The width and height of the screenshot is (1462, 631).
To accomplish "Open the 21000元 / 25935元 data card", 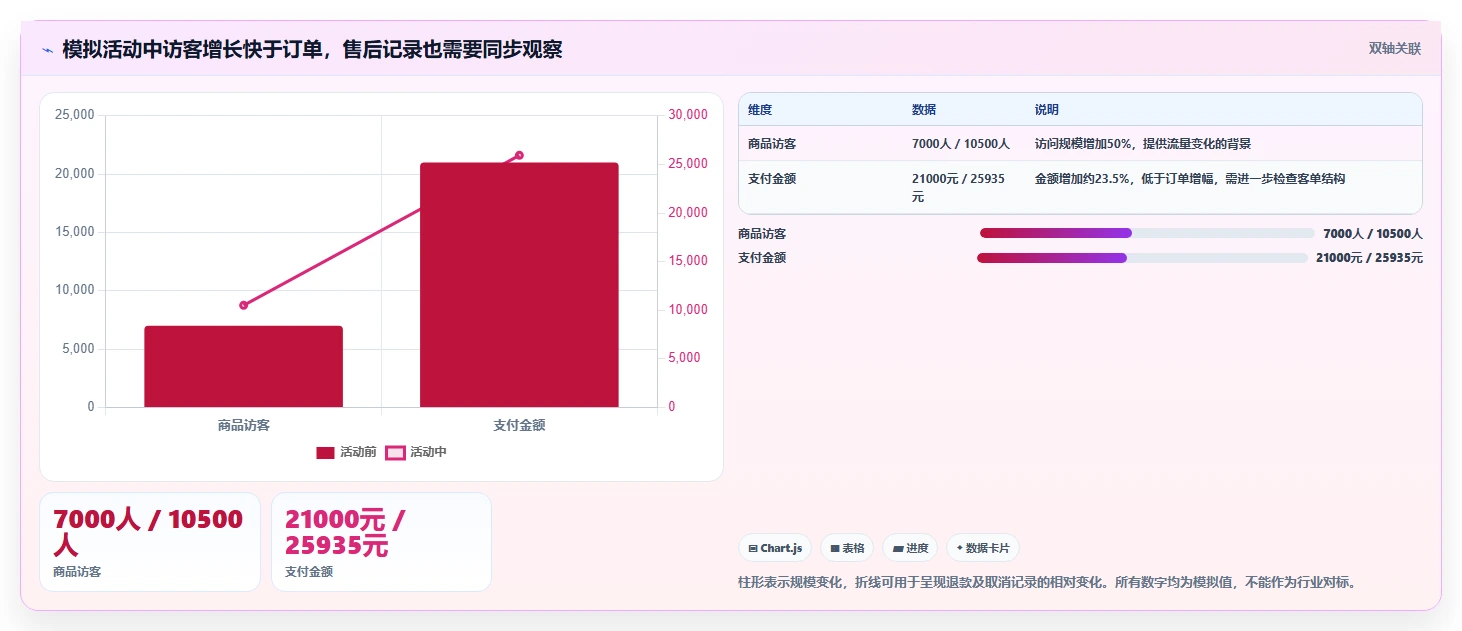I will (381, 542).
